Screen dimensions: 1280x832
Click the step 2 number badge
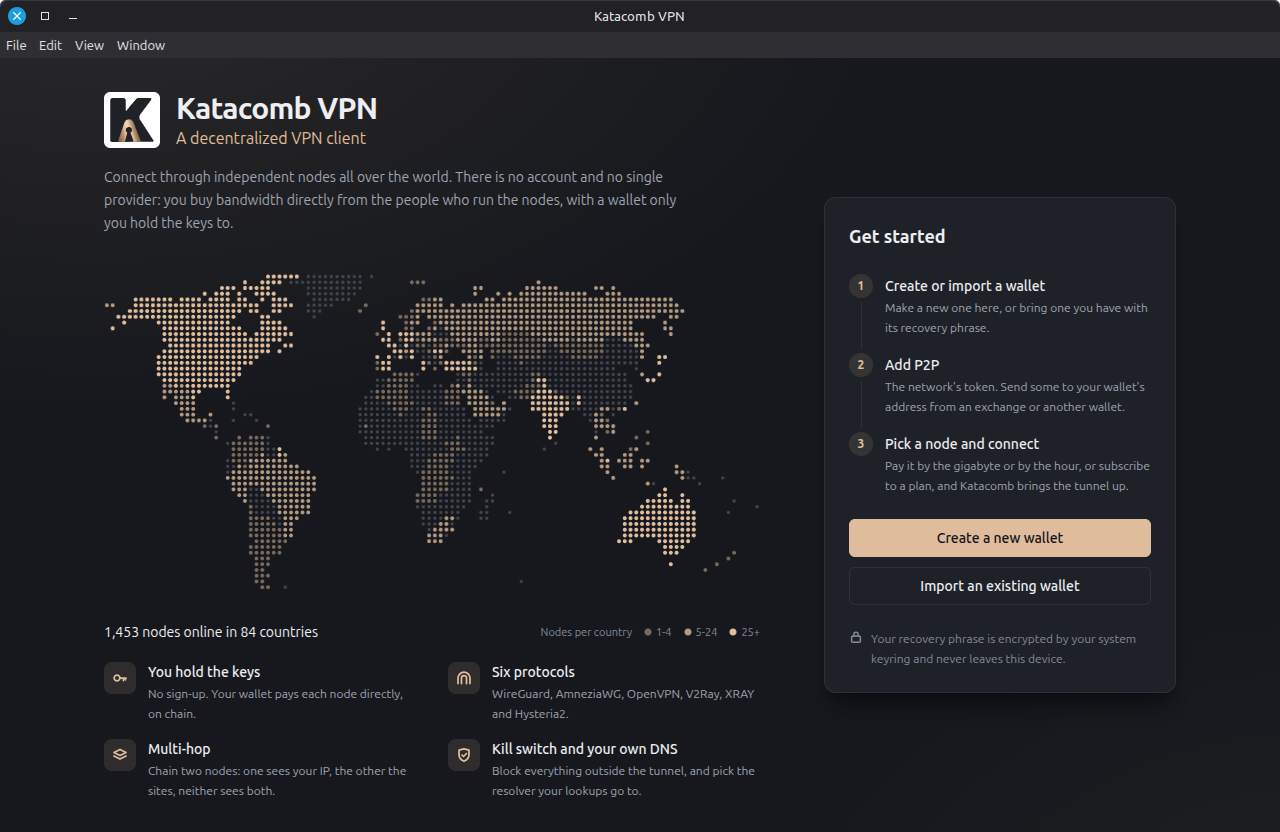[861, 365]
